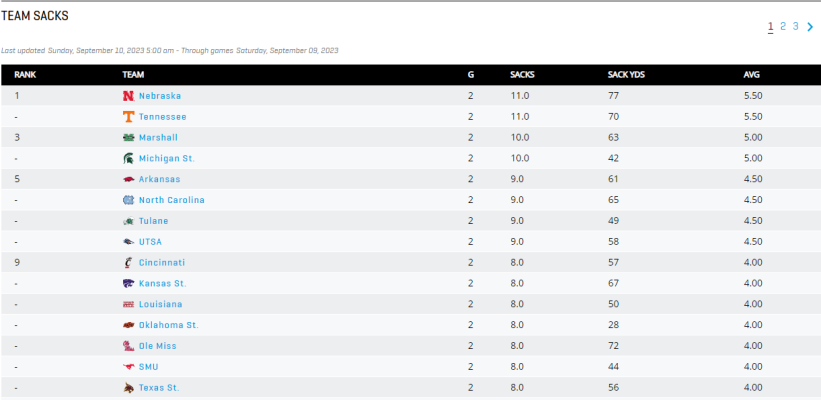Open the Michigan St. team link
821x400 pixels.
click(167, 158)
